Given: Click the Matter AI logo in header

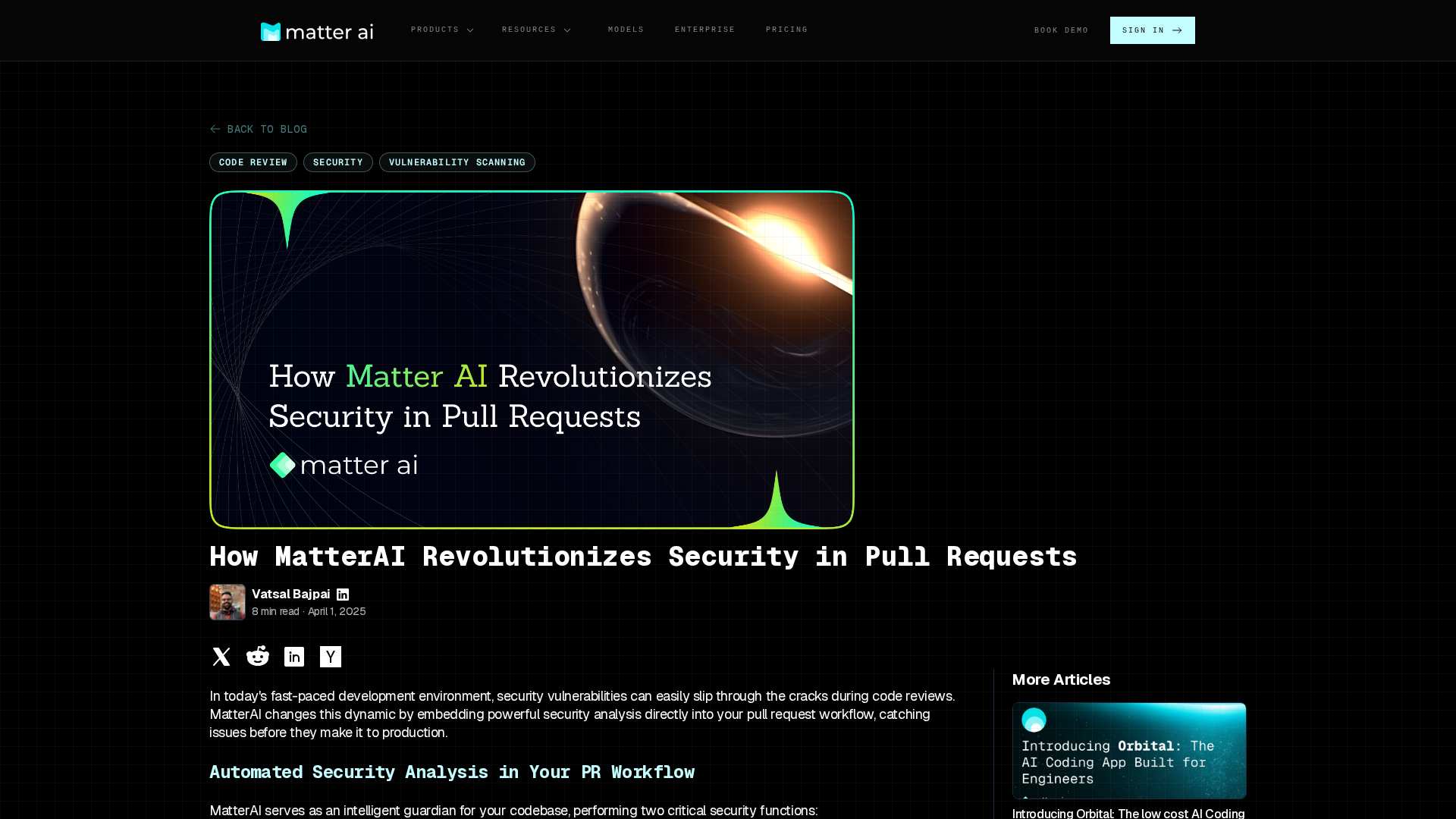Looking at the screenshot, I should point(317,31).
